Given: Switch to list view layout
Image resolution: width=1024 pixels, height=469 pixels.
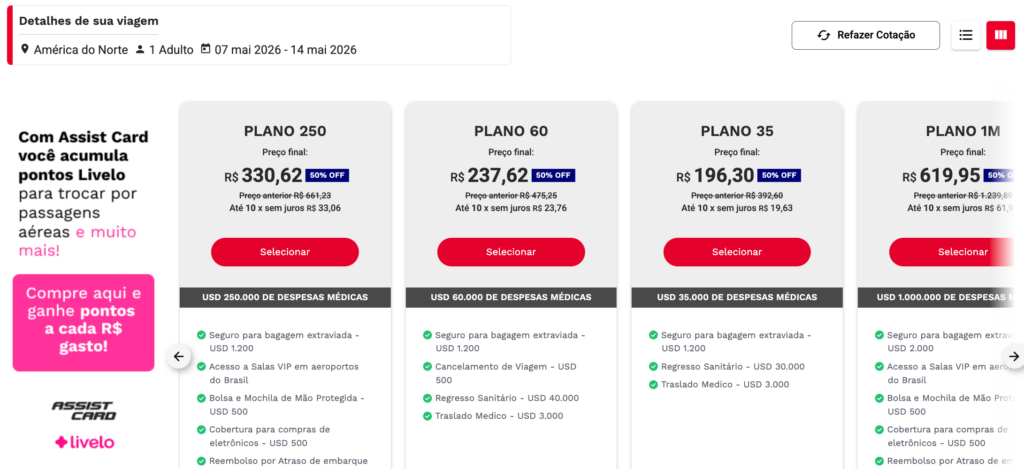Looking at the screenshot, I should [x=966, y=35].
